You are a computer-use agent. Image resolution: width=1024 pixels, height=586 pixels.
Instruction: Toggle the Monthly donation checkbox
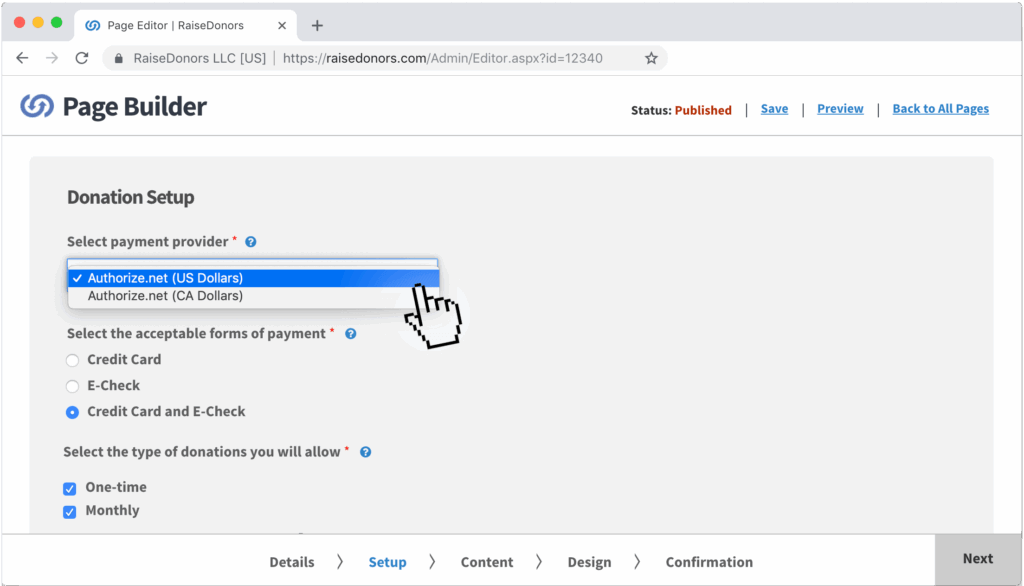(x=70, y=512)
